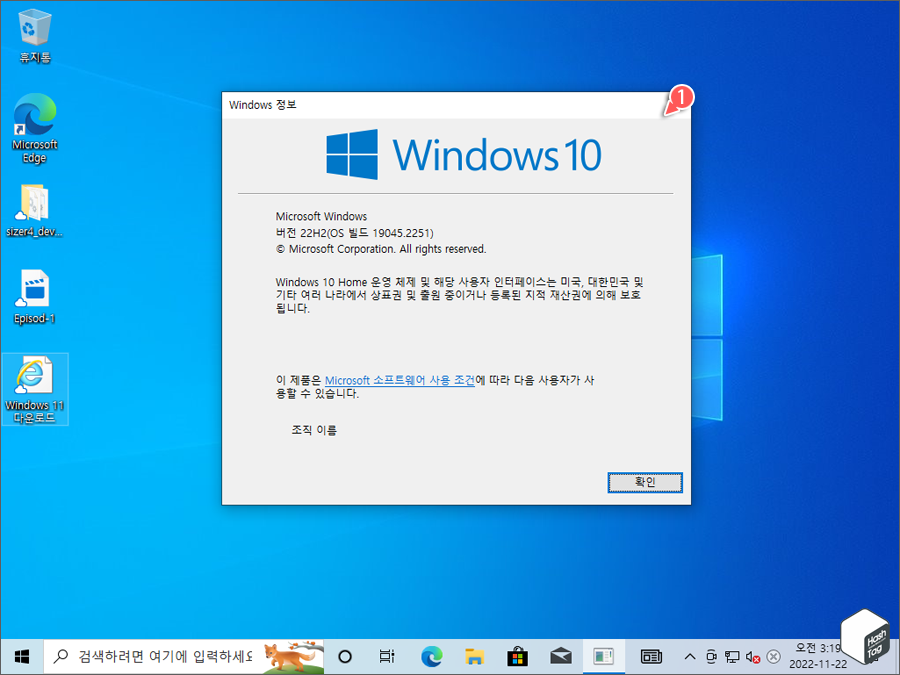Open the Mail app from the taskbar
This screenshot has height=675, width=900.
coord(561,657)
